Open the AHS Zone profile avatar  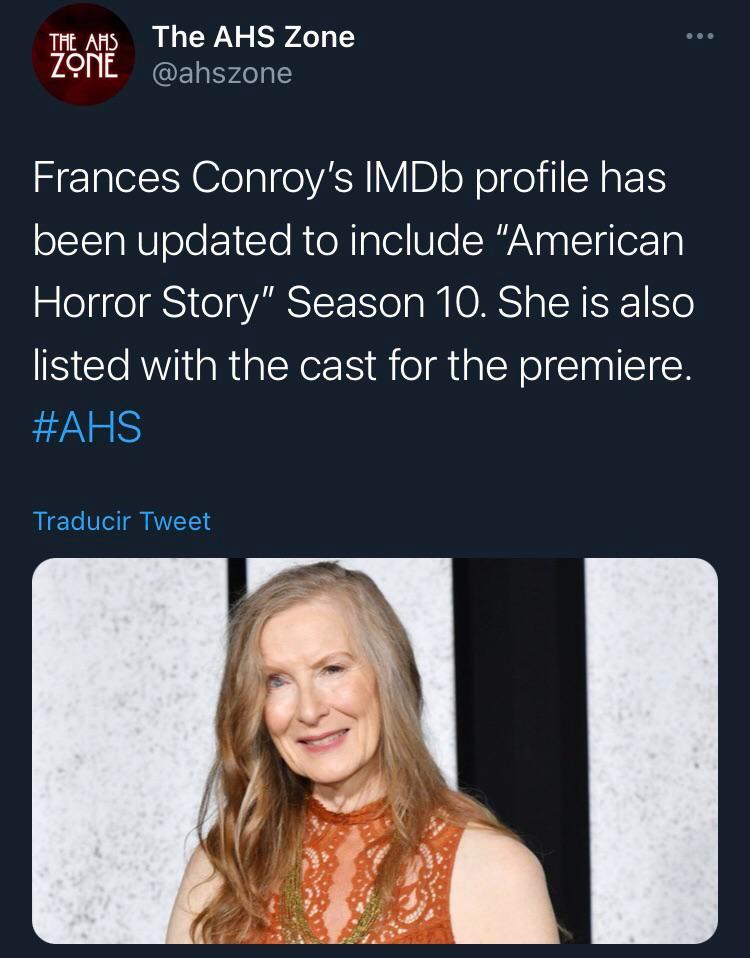(83, 54)
